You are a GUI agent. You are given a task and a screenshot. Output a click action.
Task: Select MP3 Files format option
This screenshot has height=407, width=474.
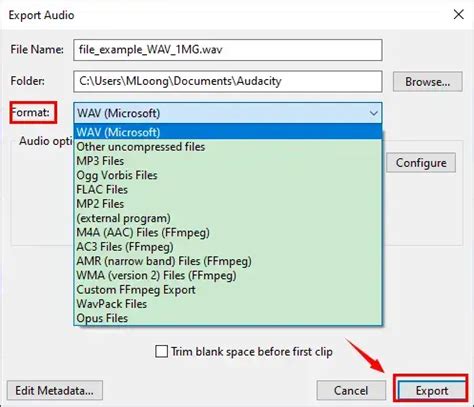[x=228, y=161]
